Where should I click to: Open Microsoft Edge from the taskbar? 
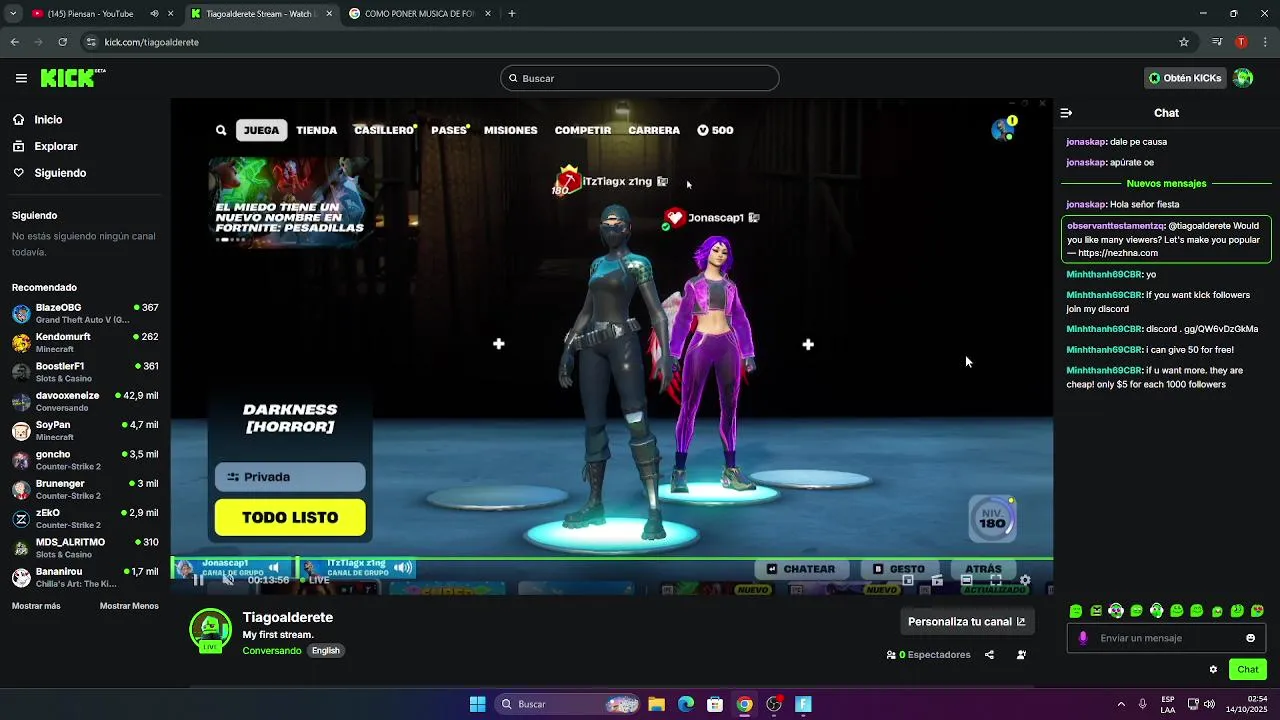pyautogui.click(x=686, y=704)
